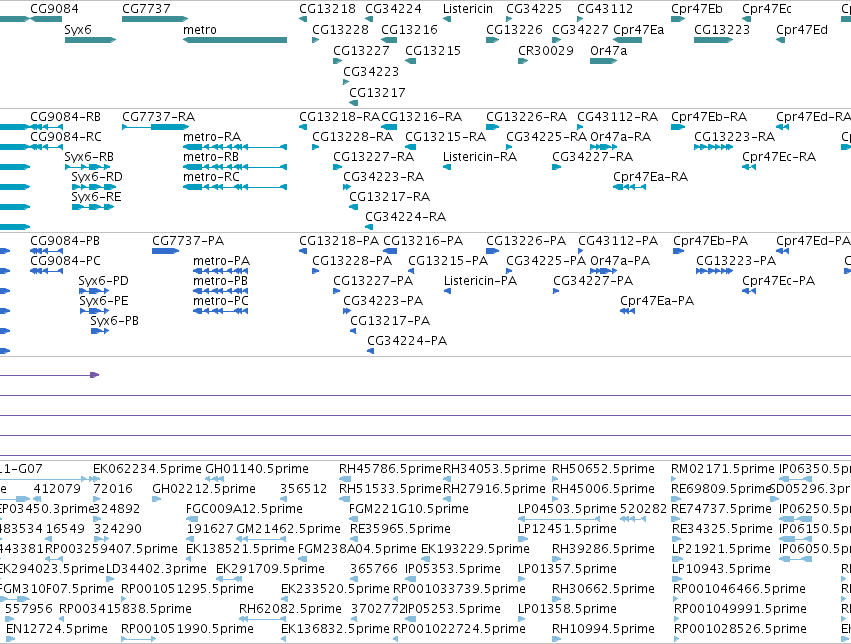Select the metro gene bar
The image size is (851, 644).
point(235,40)
